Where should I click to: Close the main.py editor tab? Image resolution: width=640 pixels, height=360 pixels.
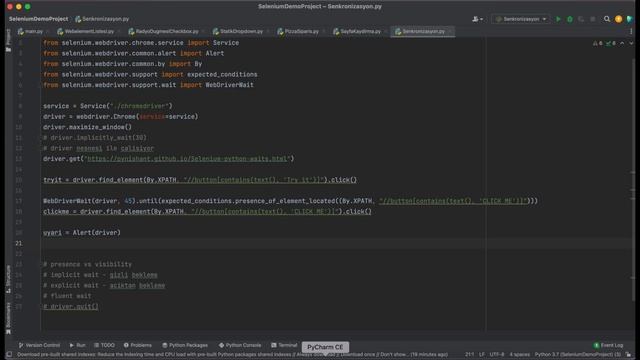[47, 31]
